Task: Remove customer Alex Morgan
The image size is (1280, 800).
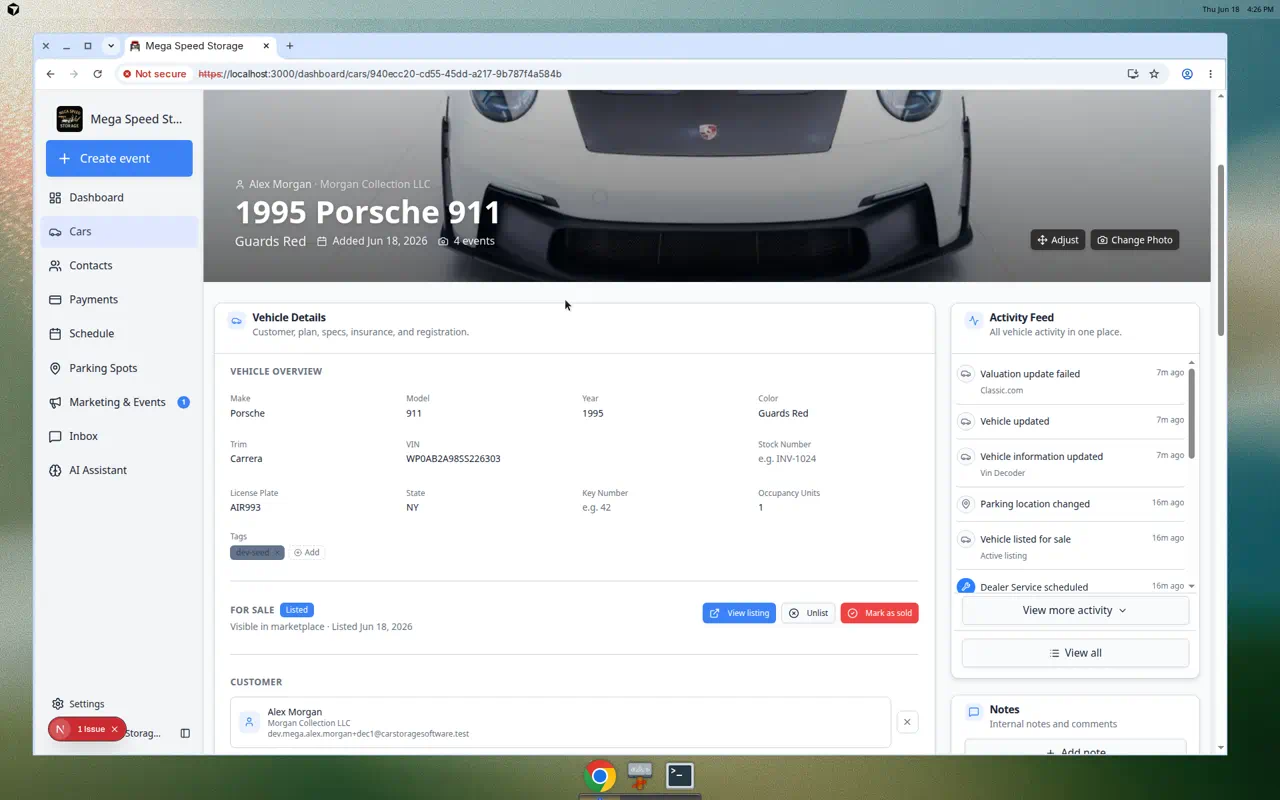Action: [907, 722]
